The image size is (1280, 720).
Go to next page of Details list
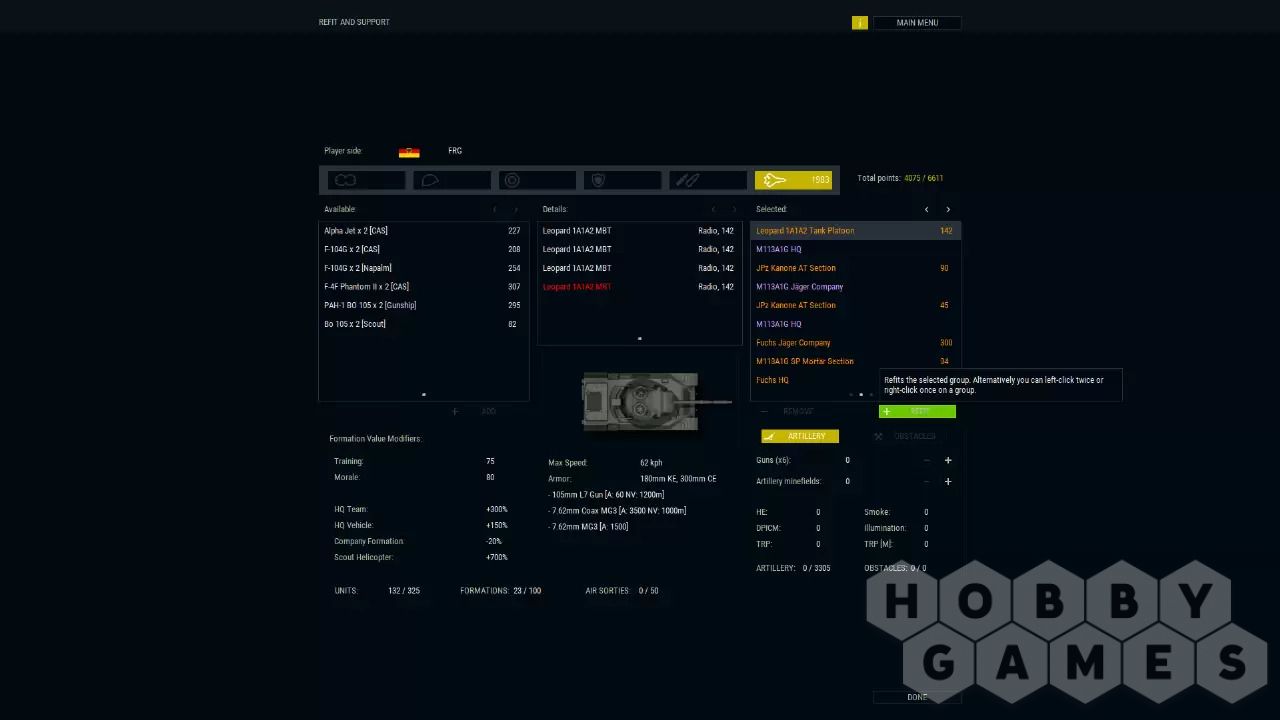tap(735, 209)
